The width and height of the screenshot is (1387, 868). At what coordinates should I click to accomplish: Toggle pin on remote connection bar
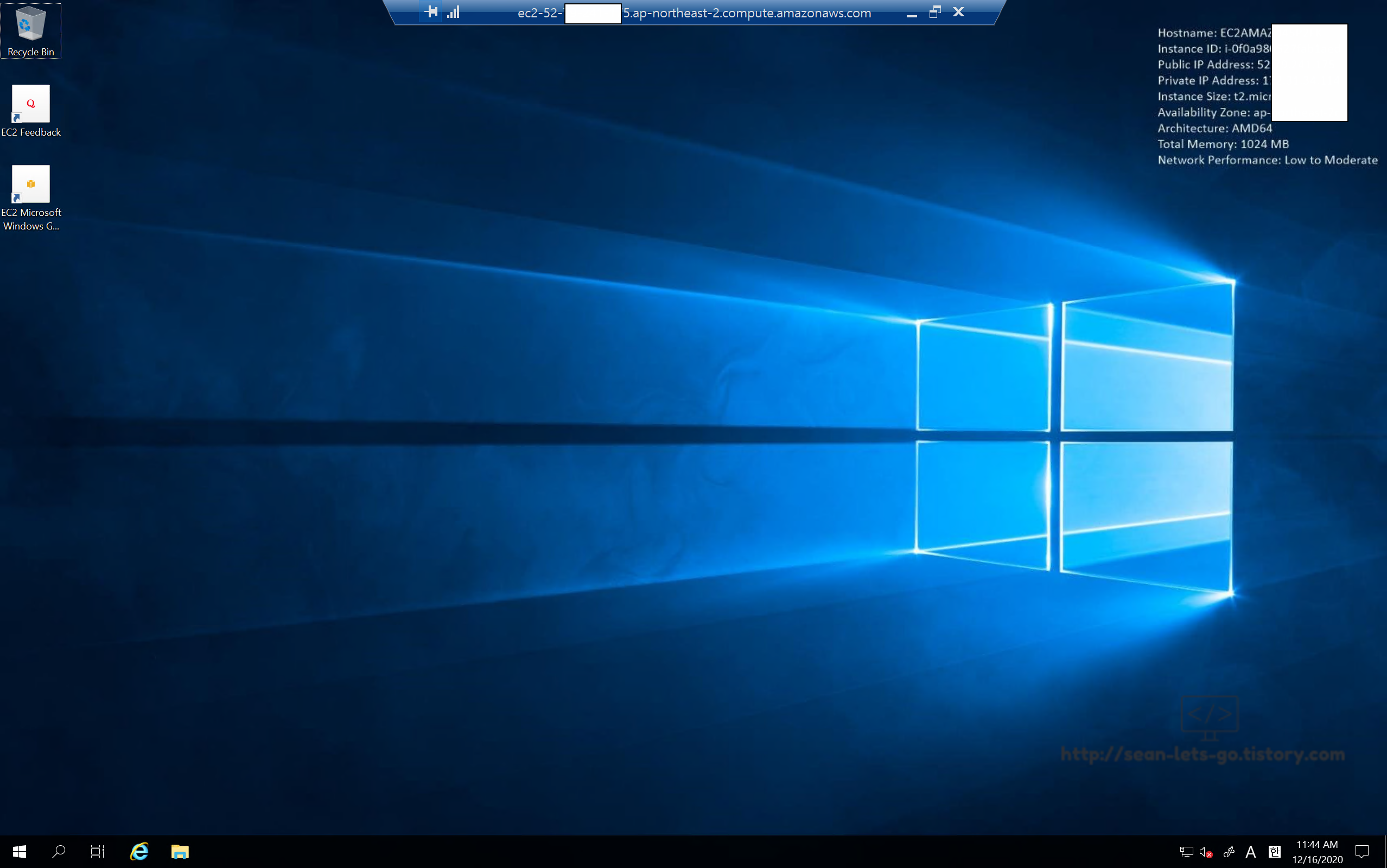tap(431, 12)
